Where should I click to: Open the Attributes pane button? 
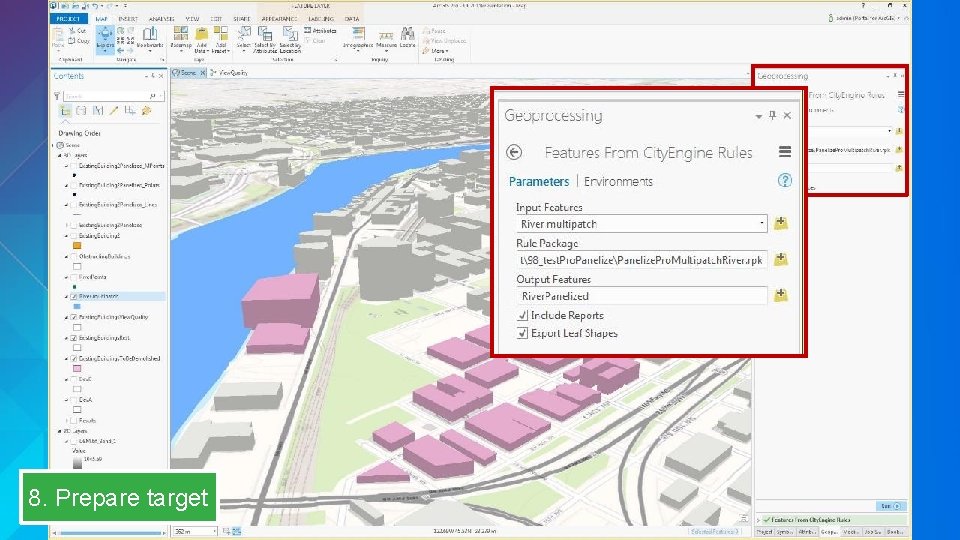click(x=320, y=31)
